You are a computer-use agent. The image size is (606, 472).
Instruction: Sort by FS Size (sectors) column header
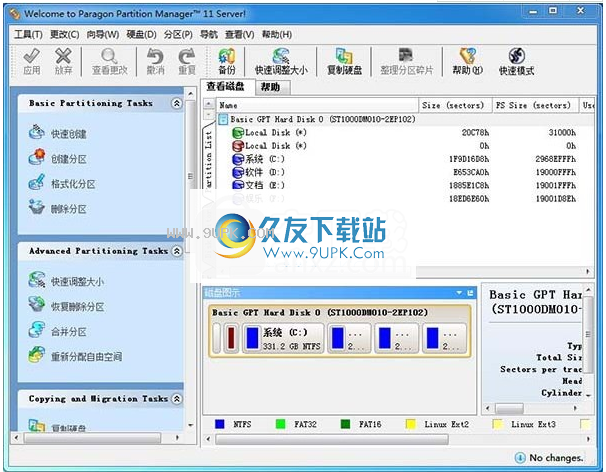pos(533,105)
